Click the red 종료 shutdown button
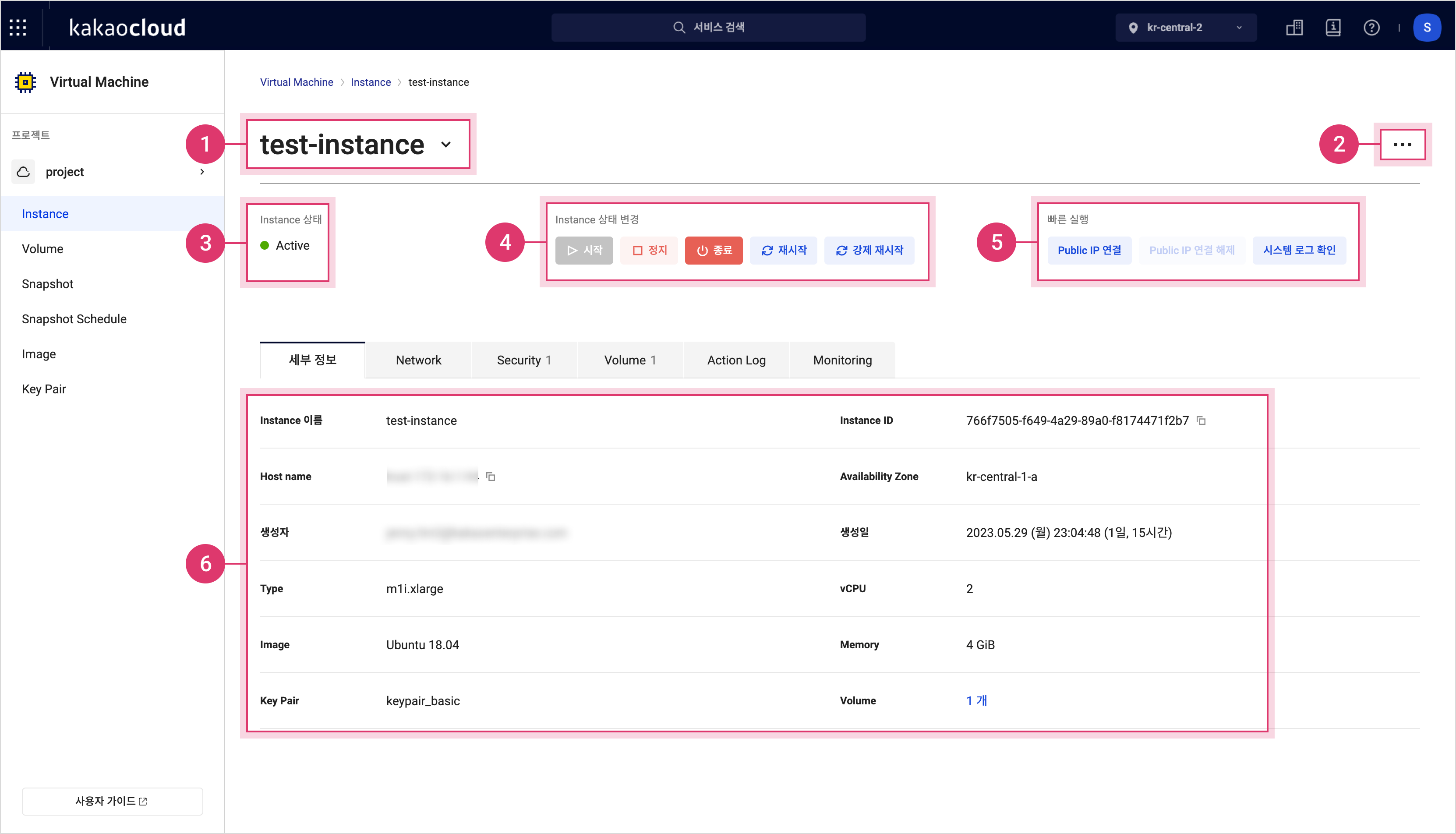The image size is (1456, 834). click(714, 250)
